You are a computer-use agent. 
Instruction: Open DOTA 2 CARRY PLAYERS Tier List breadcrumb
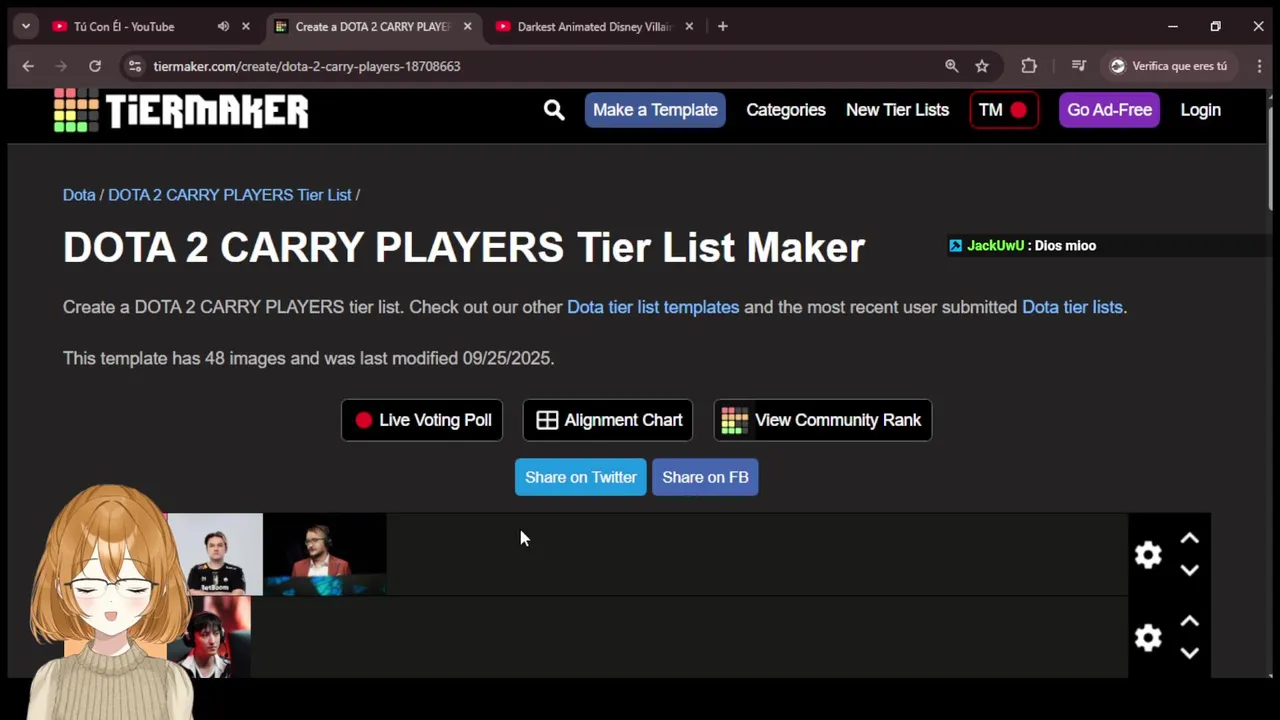[229, 195]
